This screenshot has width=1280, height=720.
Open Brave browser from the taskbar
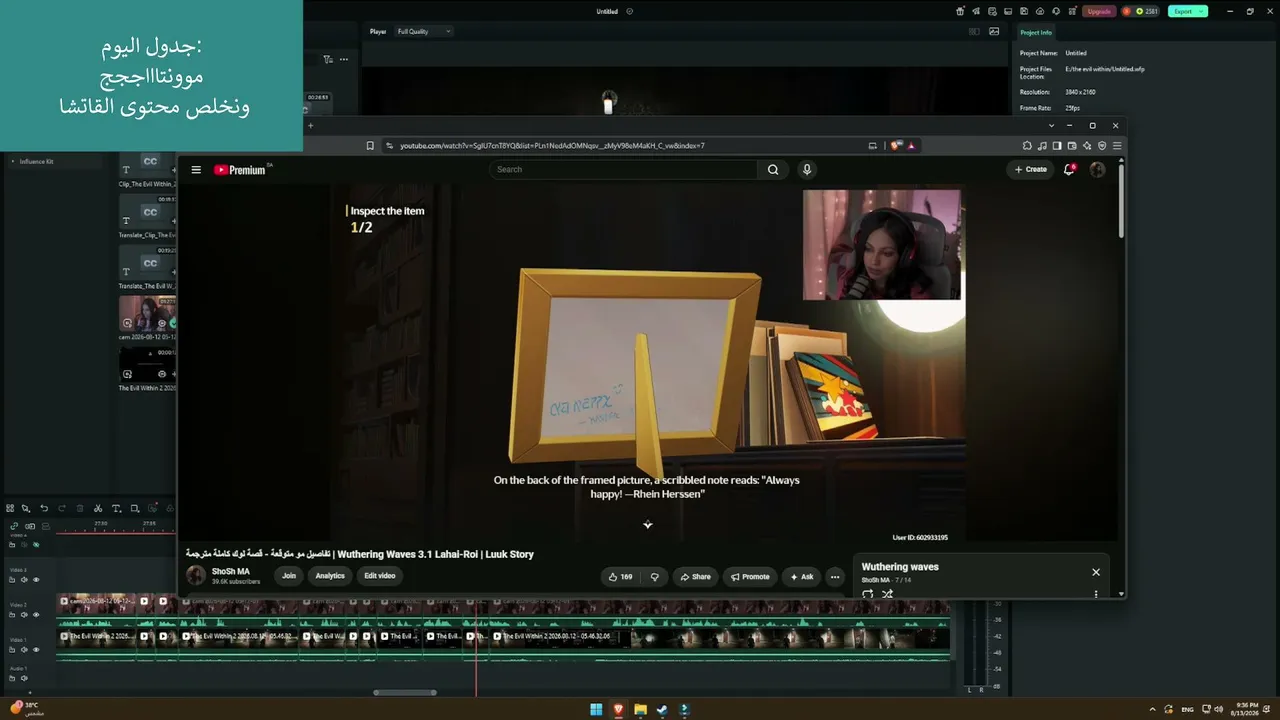pos(618,710)
